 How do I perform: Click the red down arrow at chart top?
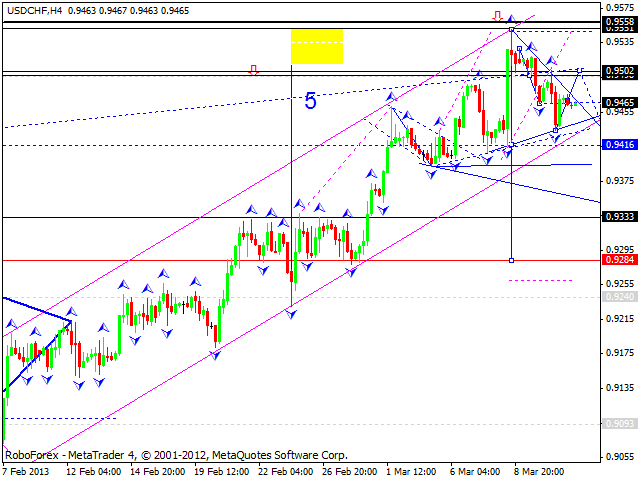[497, 16]
